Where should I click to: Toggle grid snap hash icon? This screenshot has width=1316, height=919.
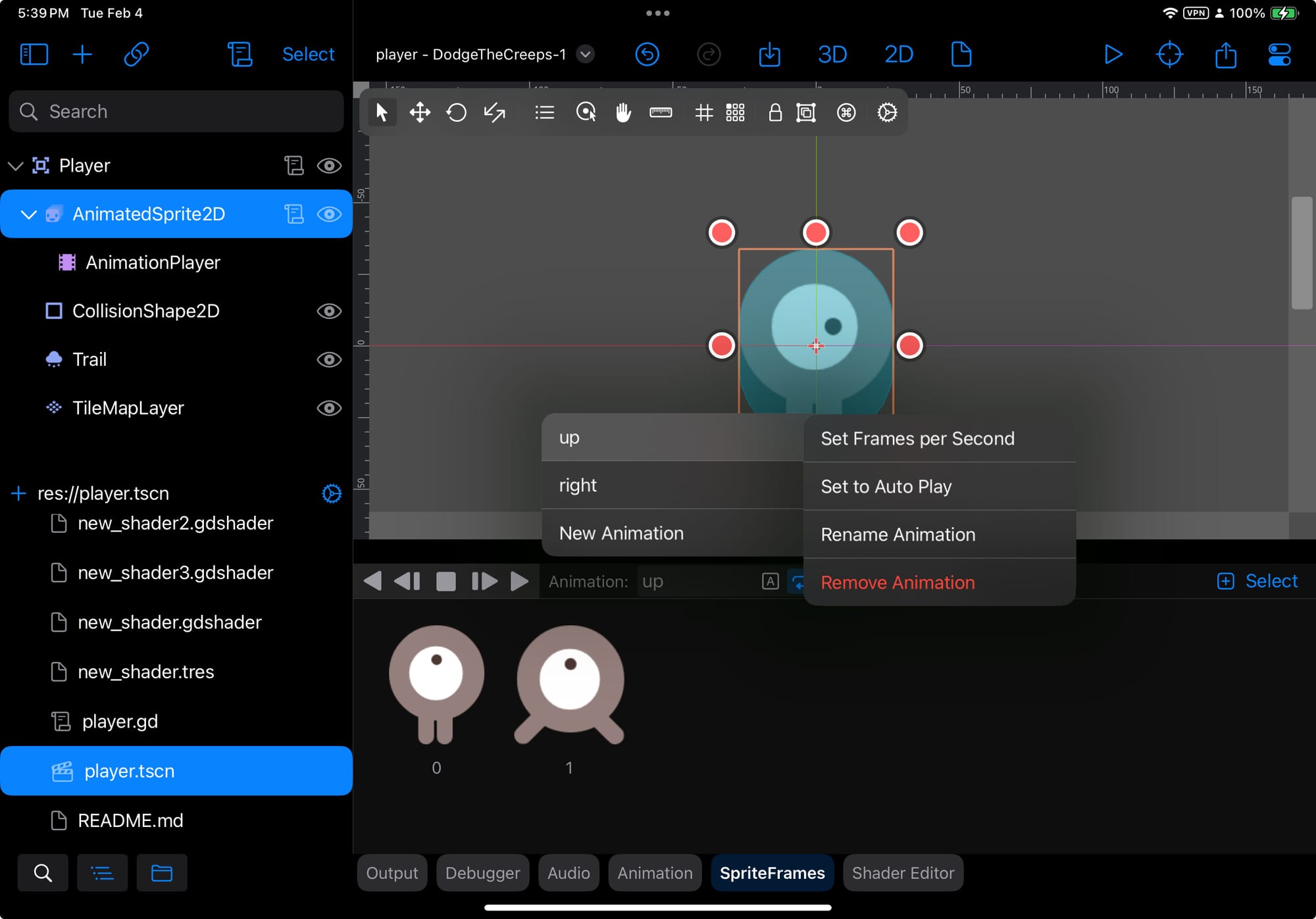tap(704, 112)
